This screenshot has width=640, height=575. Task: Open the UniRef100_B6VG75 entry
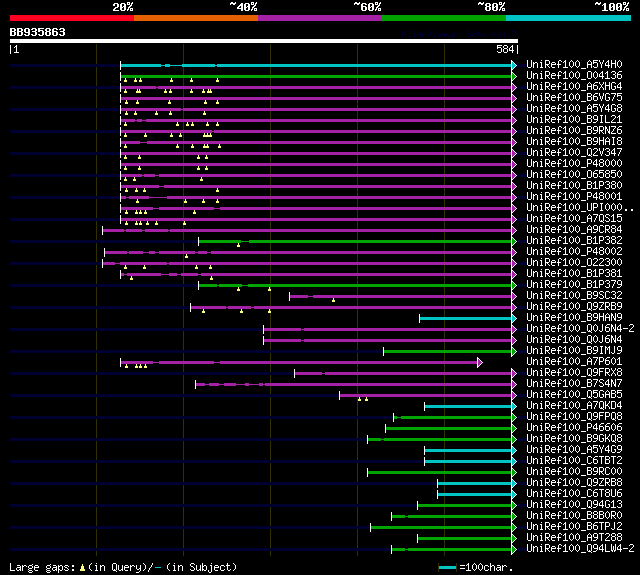[x=574, y=98]
